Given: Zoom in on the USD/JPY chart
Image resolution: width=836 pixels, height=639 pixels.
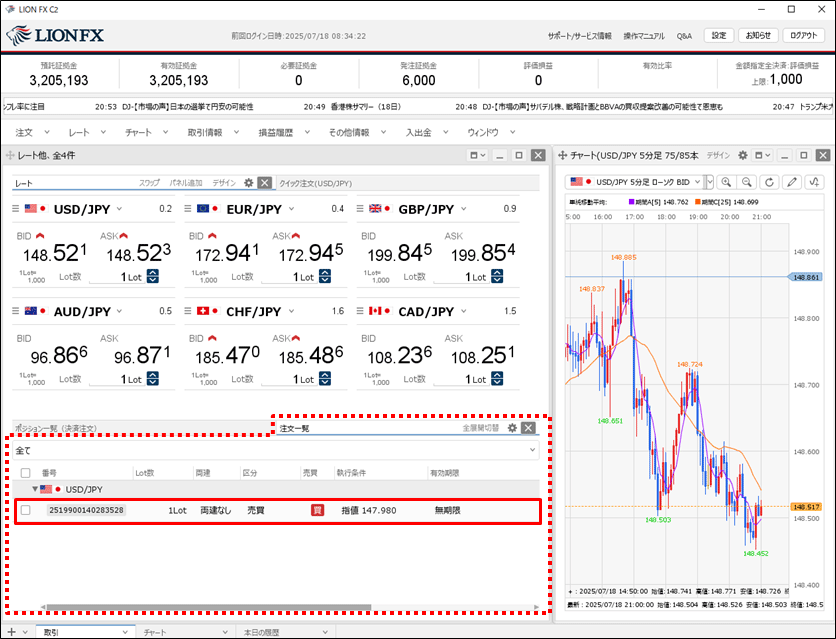Looking at the screenshot, I should [x=725, y=182].
